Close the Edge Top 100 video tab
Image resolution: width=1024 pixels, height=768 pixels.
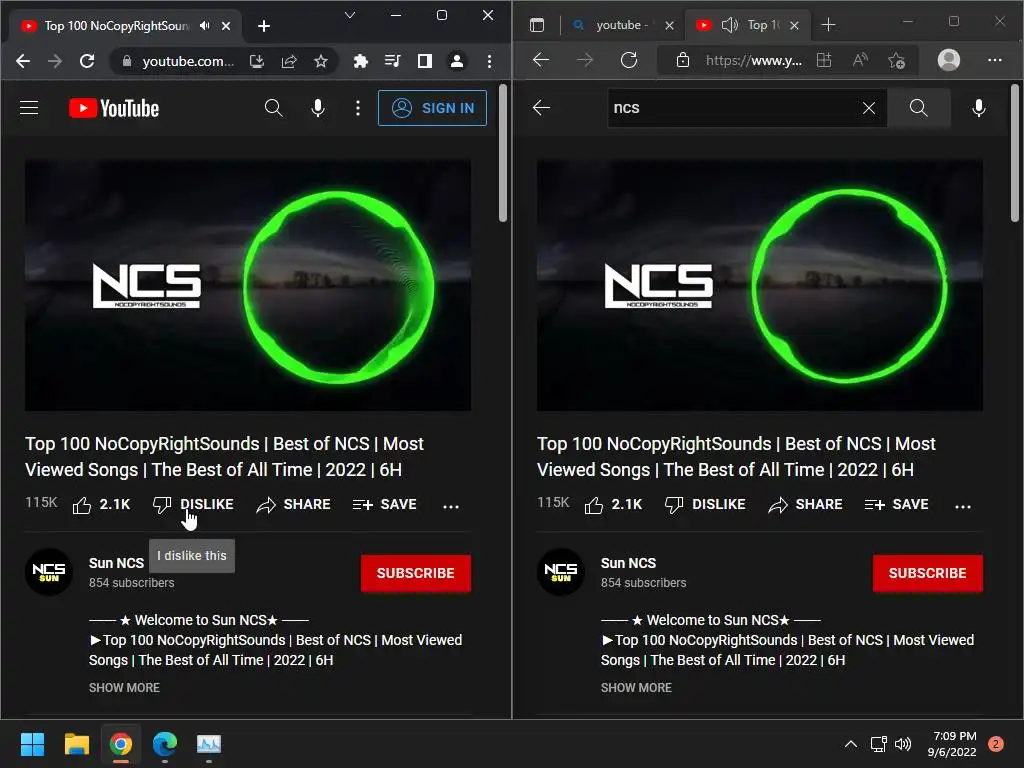click(794, 25)
